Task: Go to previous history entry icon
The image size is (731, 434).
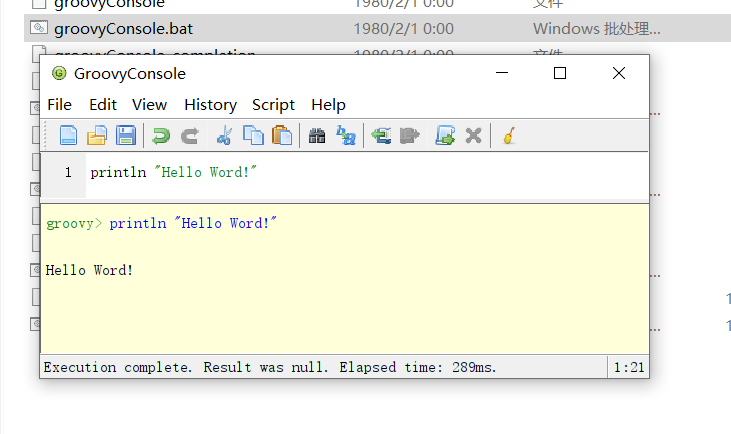Action: coord(381,135)
